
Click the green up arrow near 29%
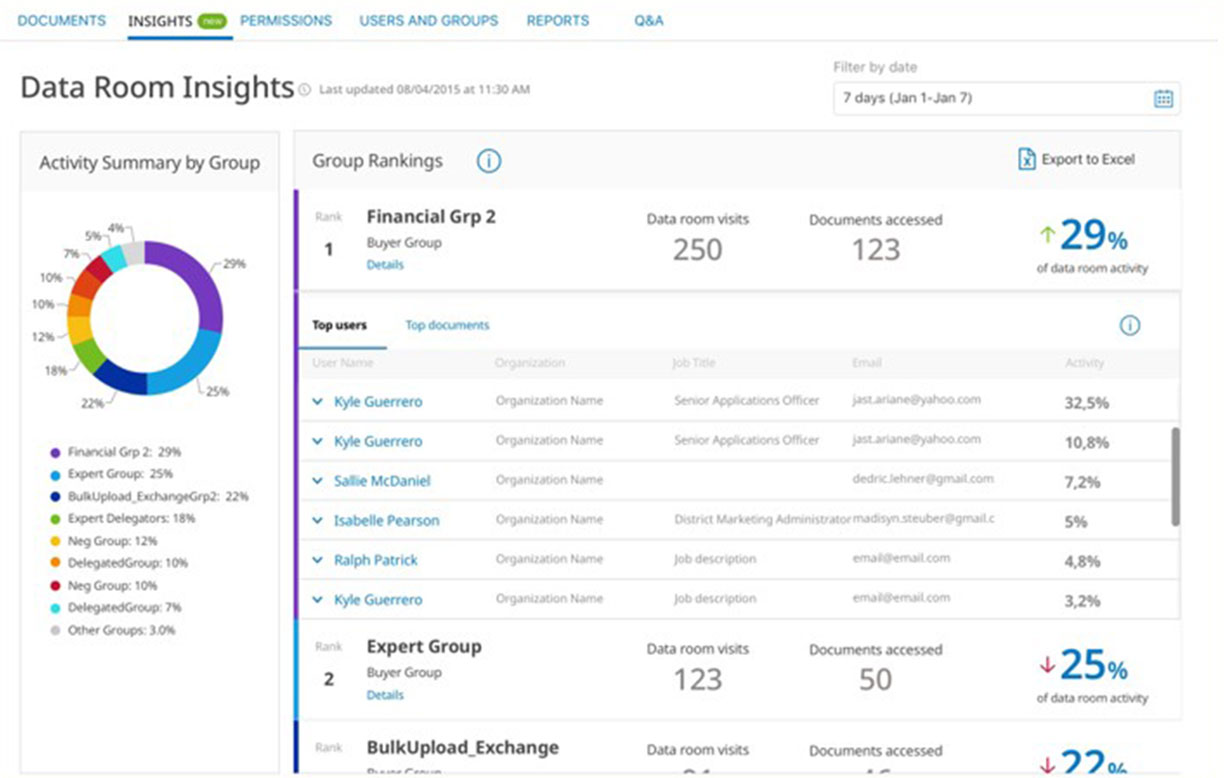click(1047, 236)
